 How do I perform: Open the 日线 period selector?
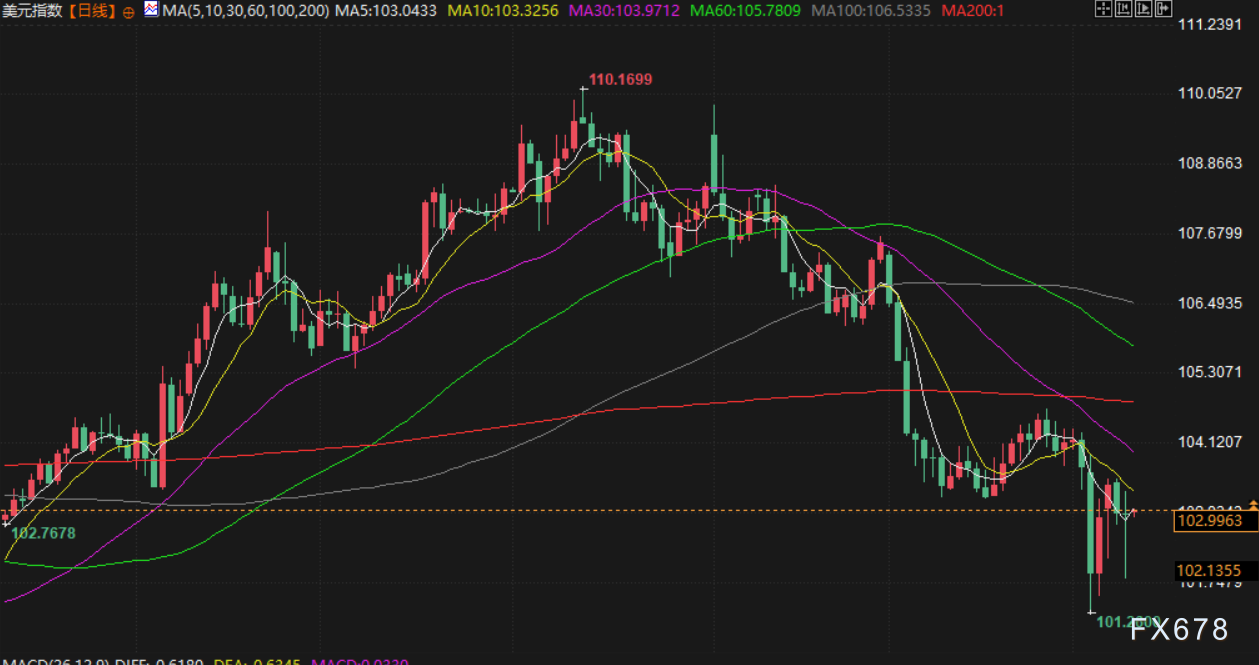tap(93, 11)
